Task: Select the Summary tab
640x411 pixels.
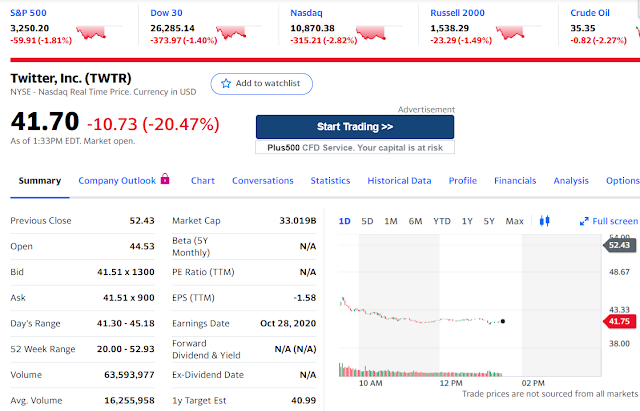Action: [40, 181]
